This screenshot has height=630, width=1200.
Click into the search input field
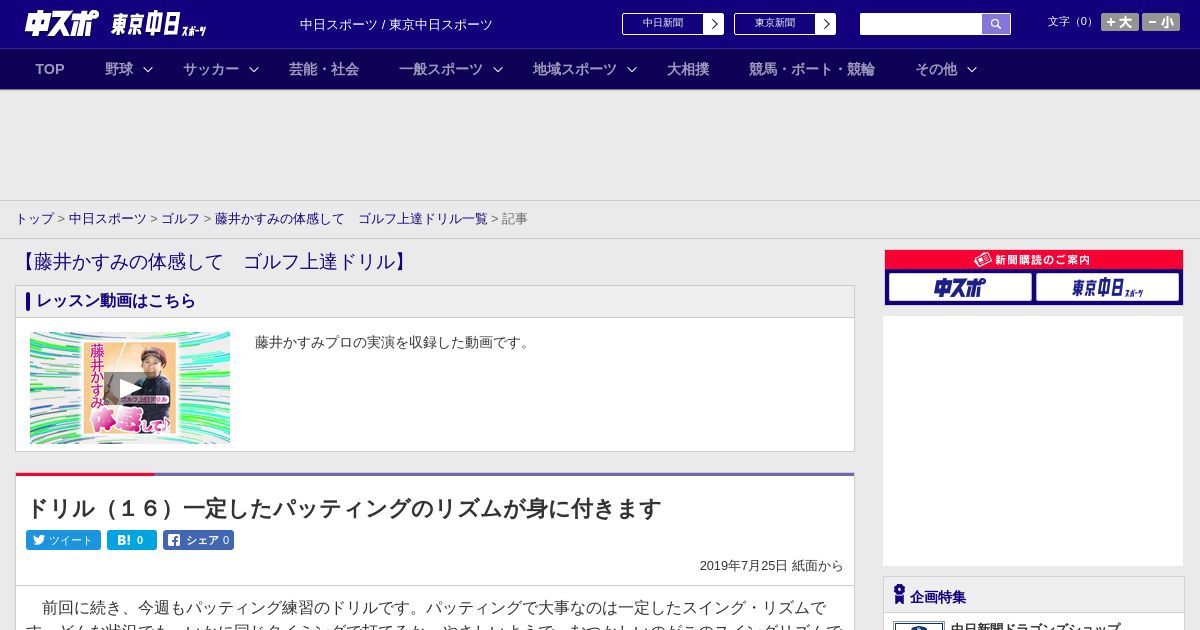pyautogui.click(x=920, y=24)
